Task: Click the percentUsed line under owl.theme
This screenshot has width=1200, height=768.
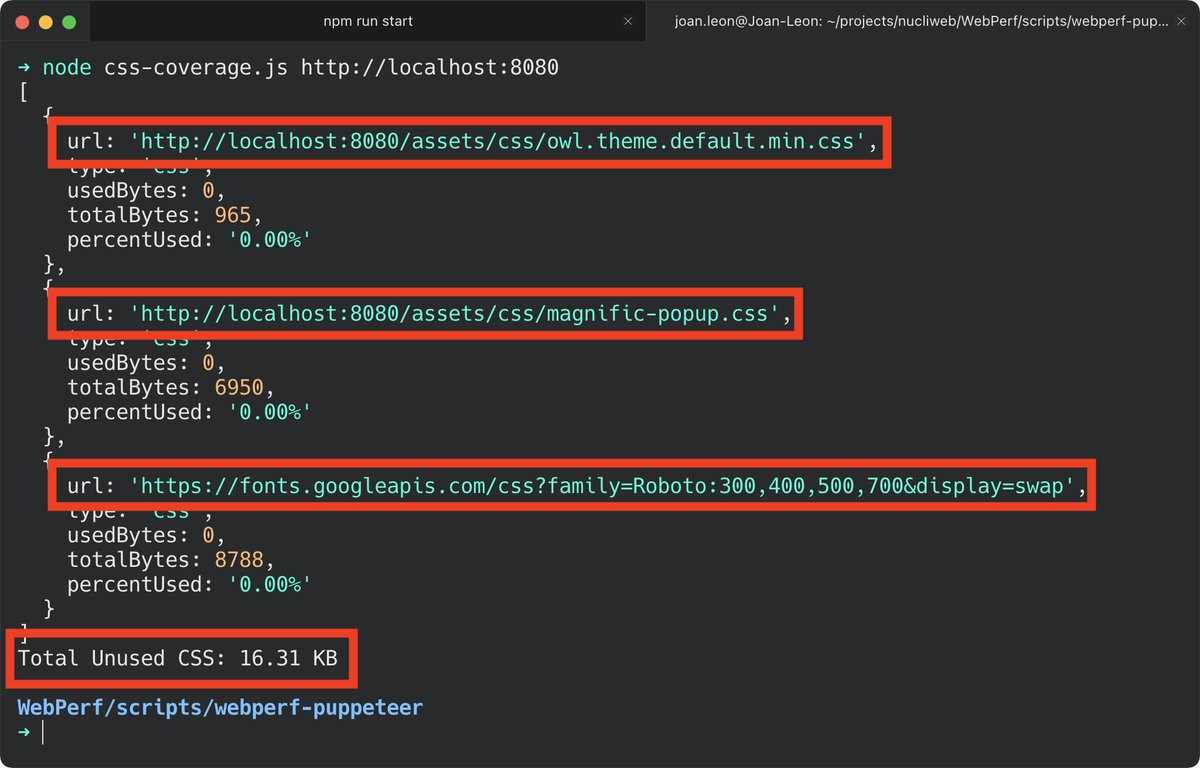Action: [189, 240]
